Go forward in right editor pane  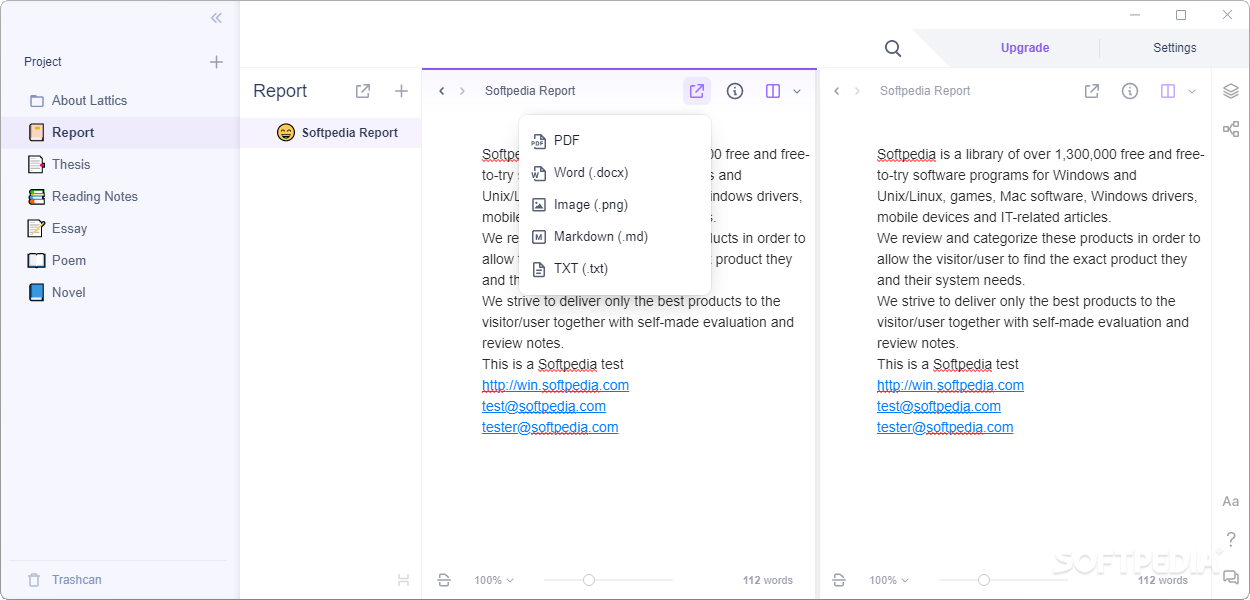click(857, 91)
